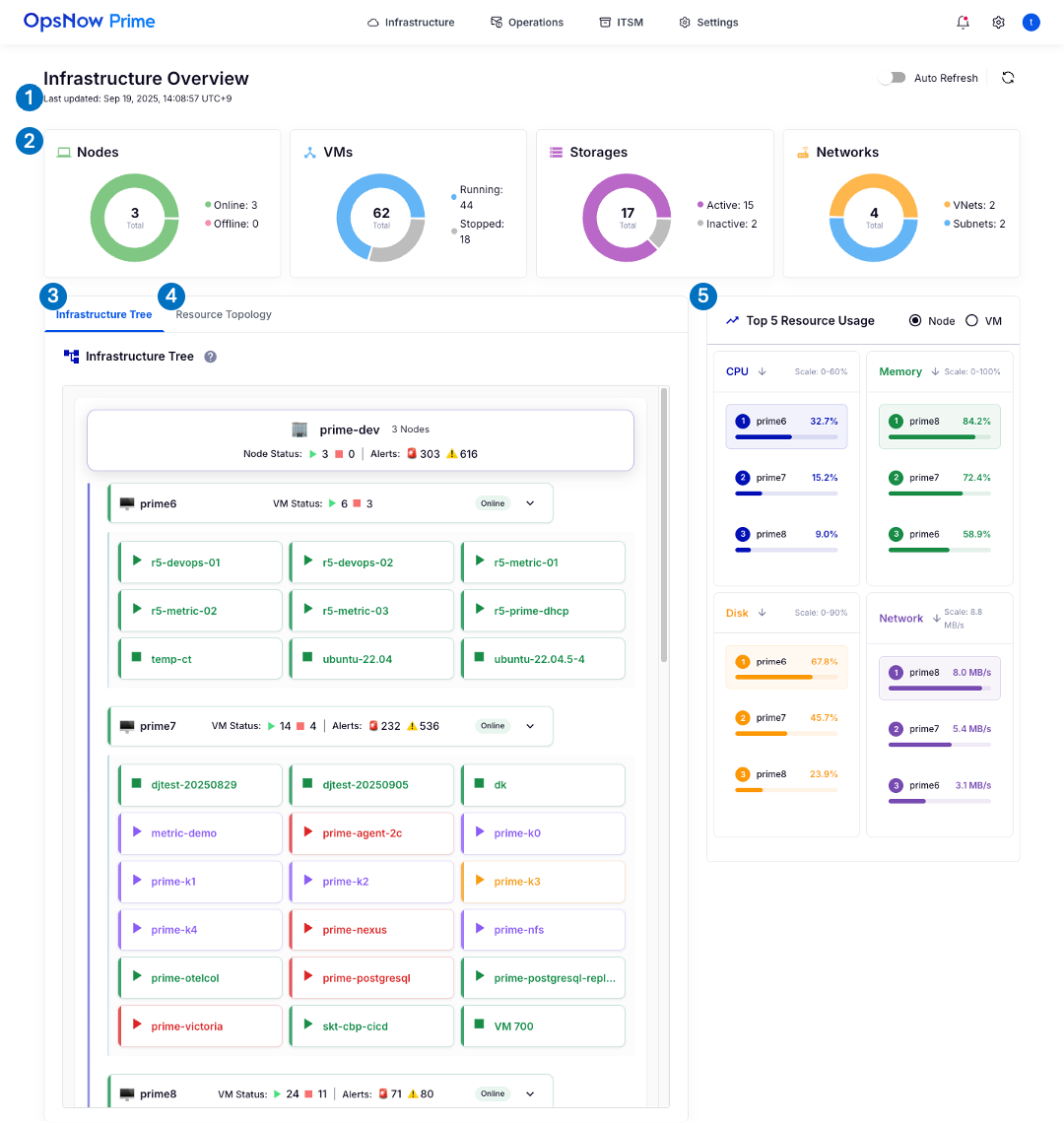
Task: Switch to the Resource Topology tab
Action: click(x=224, y=315)
